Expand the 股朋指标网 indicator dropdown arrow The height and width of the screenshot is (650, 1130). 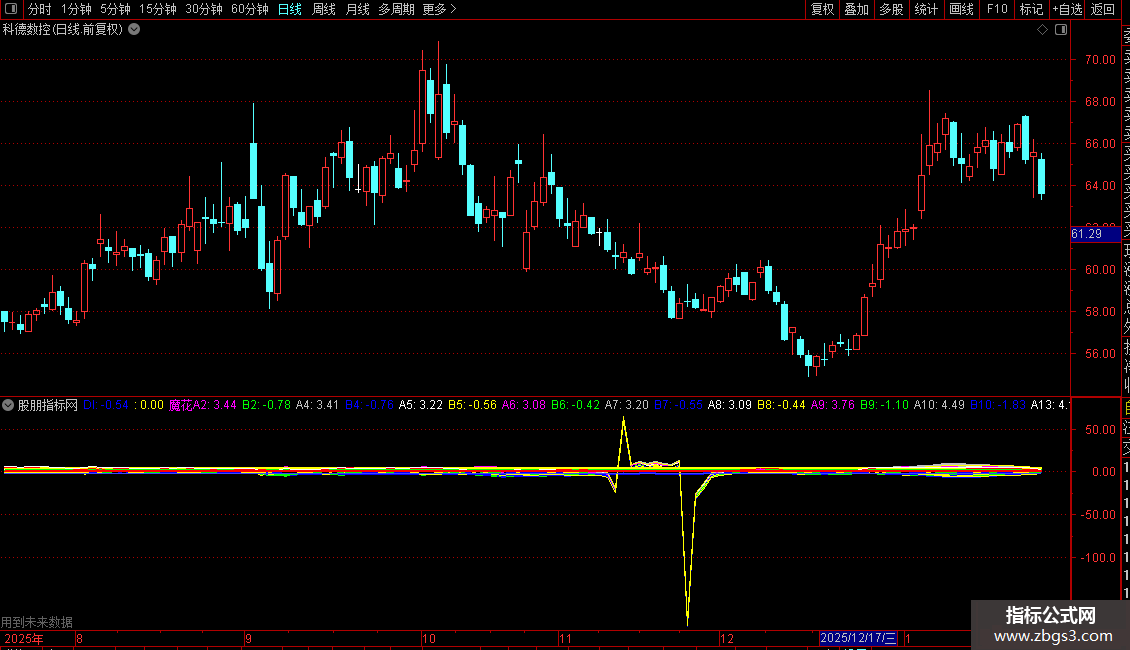pyautogui.click(x=8, y=405)
